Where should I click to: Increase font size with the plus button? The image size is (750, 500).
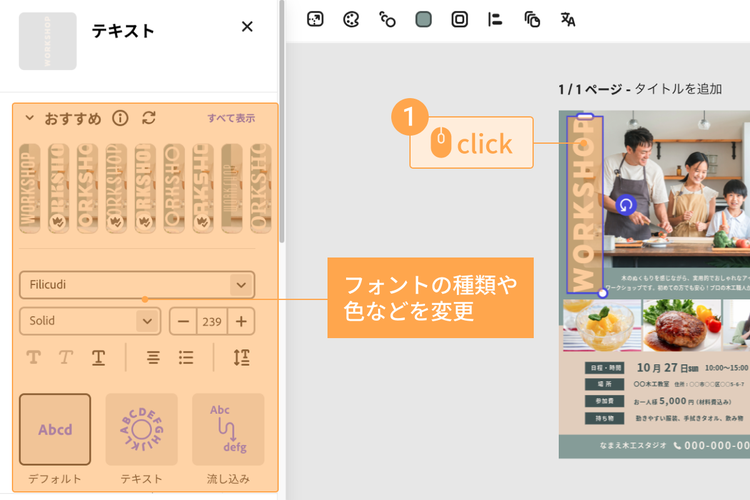[x=241, y=321]
